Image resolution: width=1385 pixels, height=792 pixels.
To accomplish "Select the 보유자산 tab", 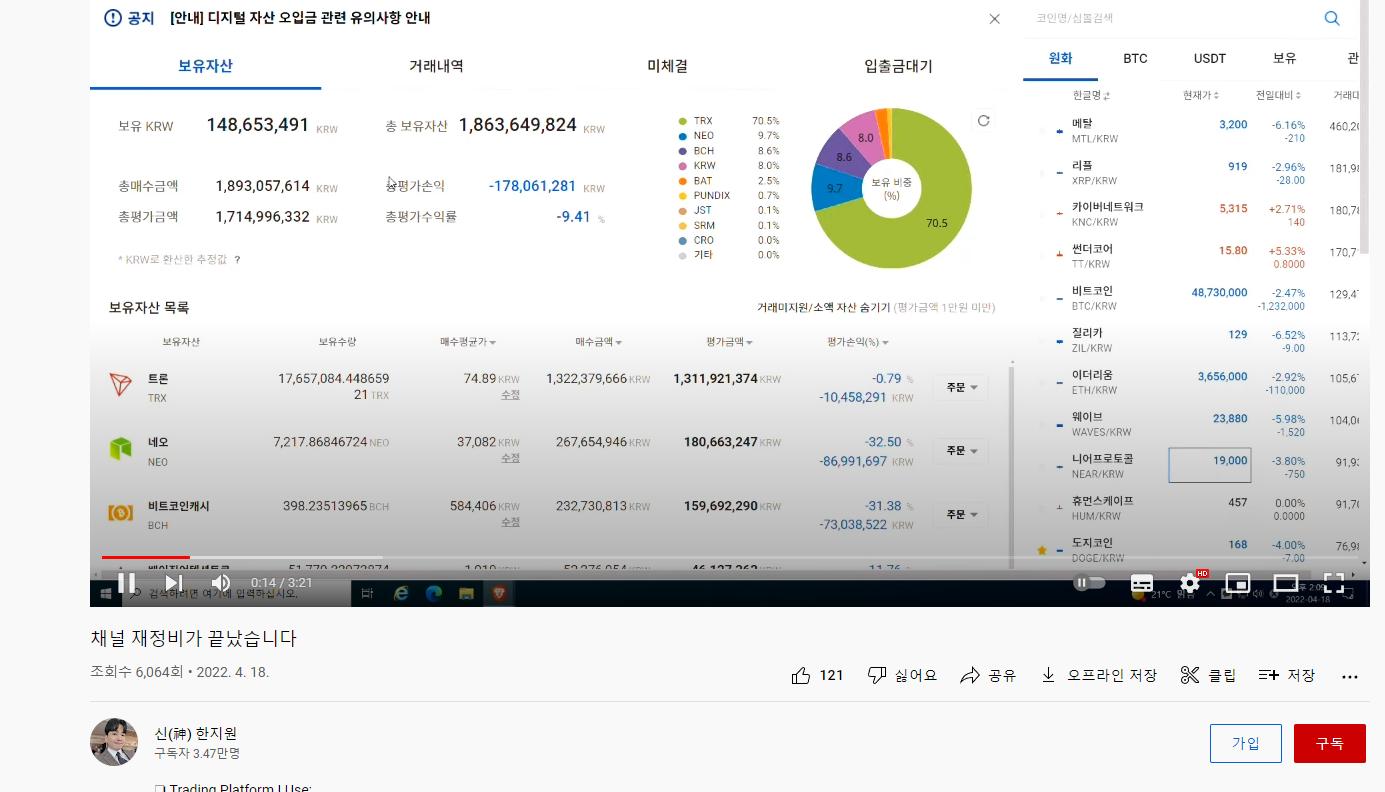I will point(206,66).
